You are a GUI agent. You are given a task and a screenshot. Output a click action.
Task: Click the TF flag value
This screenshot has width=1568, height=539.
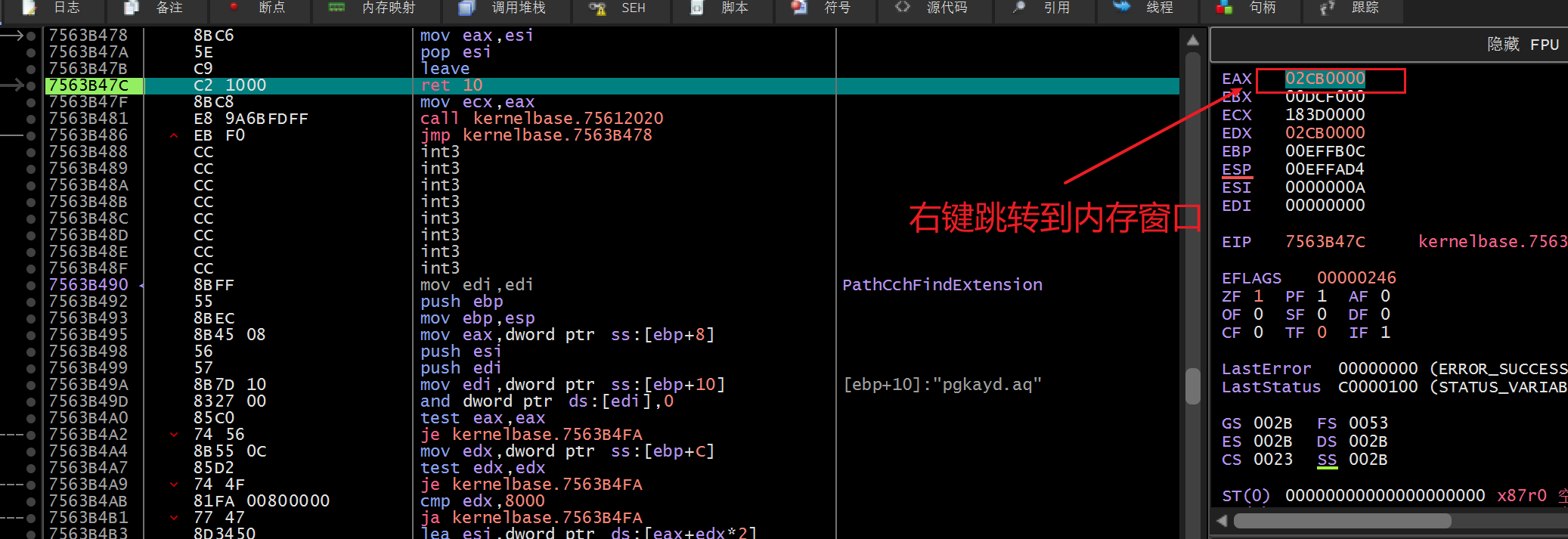1322,333
